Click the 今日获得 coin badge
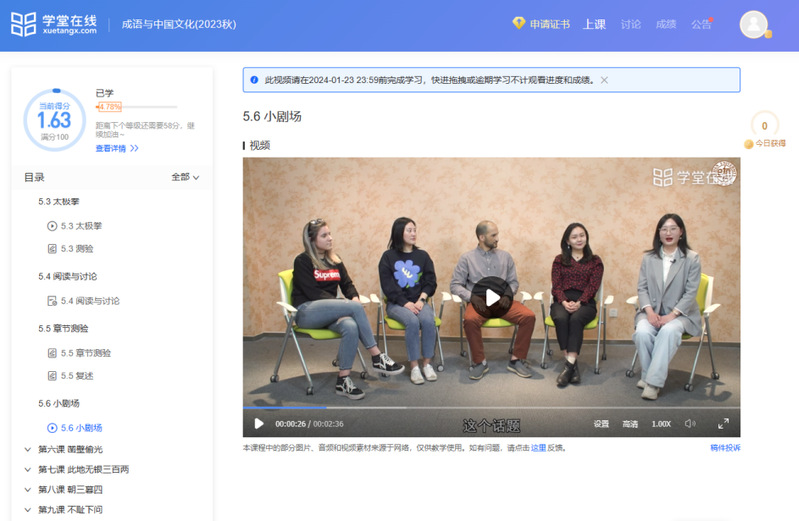799x521 pixels. [x=764, y=130]
